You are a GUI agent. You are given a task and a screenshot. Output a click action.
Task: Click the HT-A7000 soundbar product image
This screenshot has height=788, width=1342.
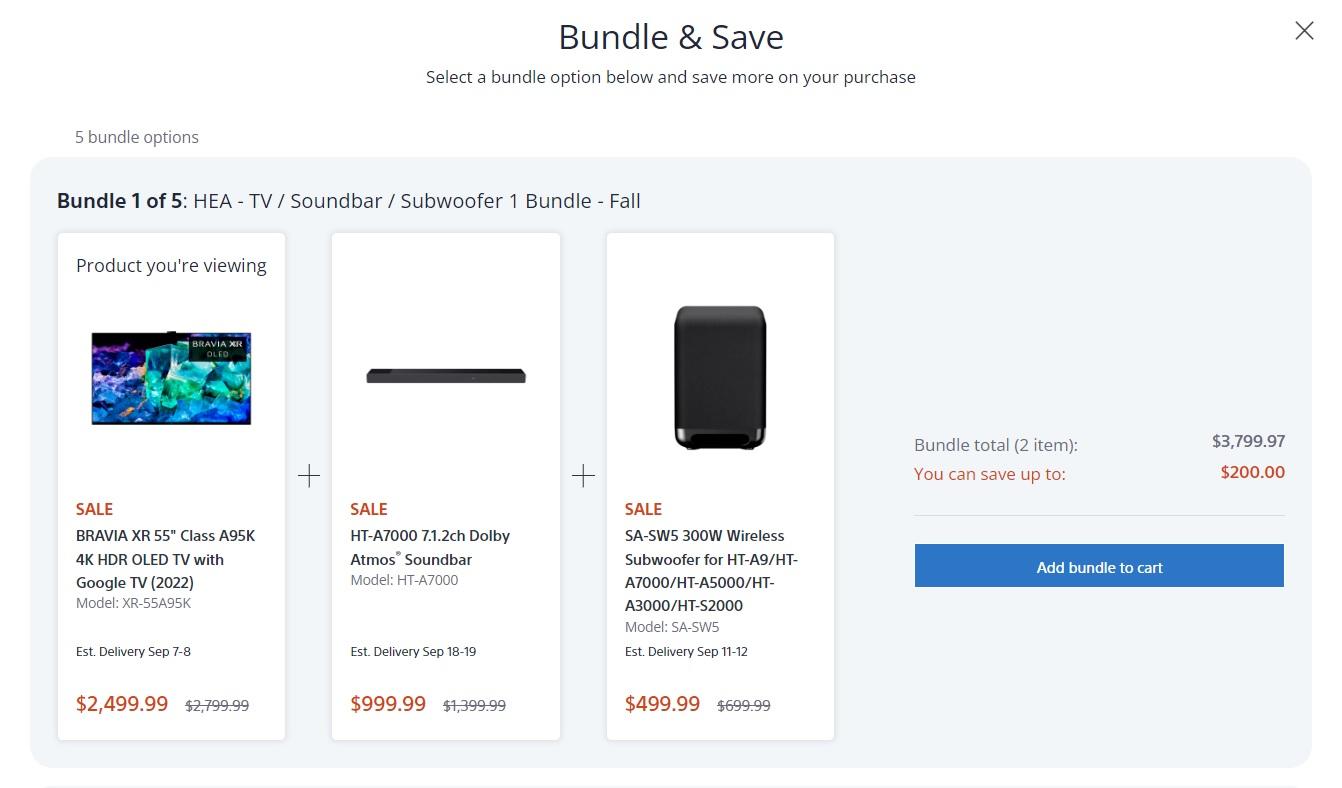(446, 376)
